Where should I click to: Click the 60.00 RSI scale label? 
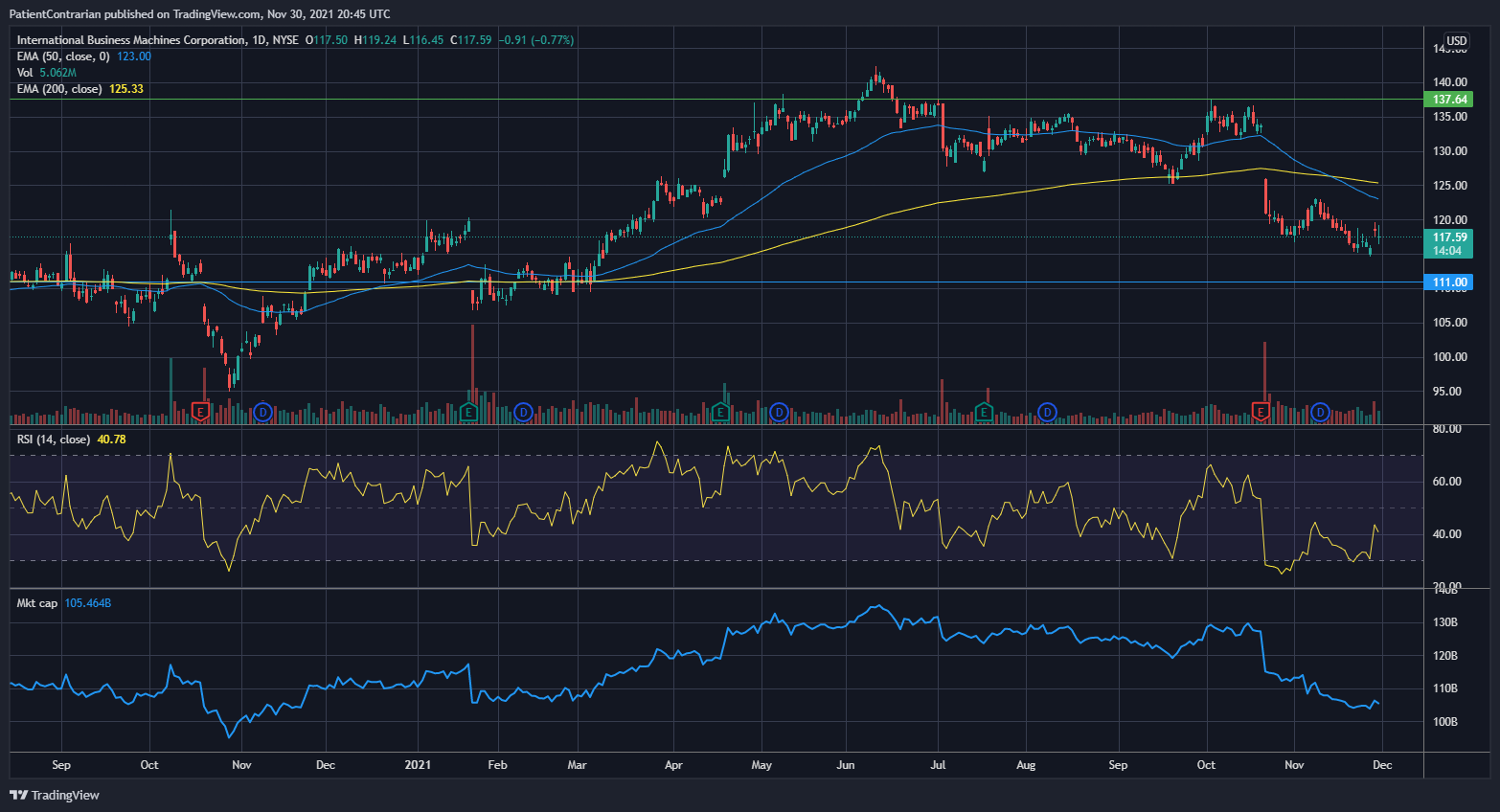1447,482
